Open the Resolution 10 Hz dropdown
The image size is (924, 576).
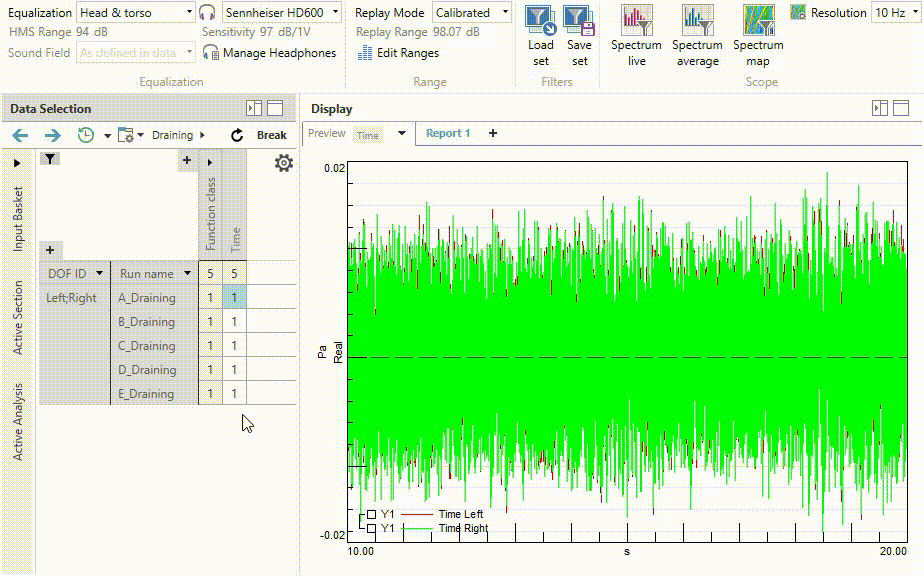[896, 12]
